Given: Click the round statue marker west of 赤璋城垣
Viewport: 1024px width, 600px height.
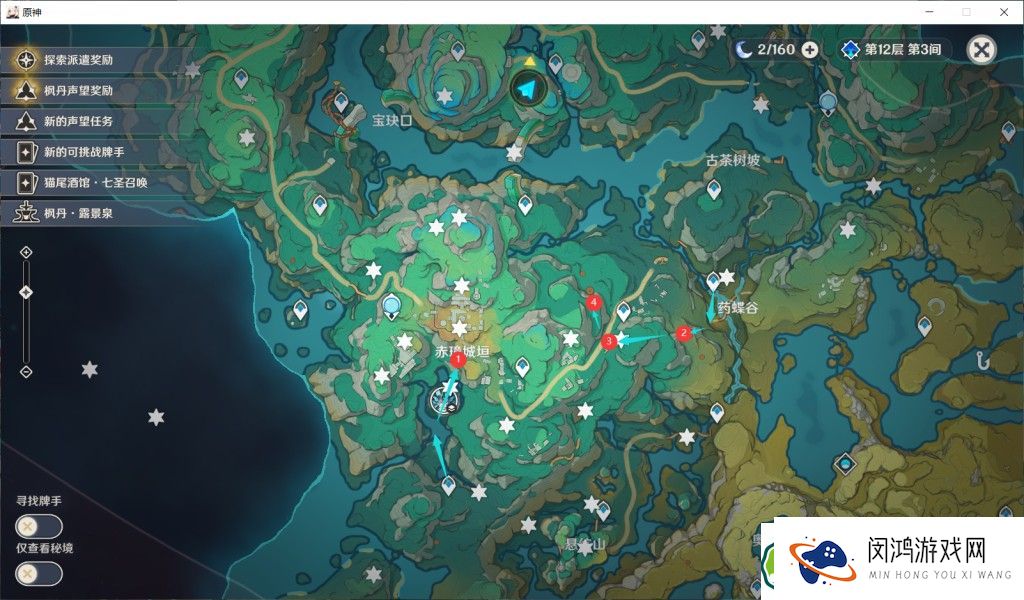Looking at the screenshot, I should tap(391, 306).
